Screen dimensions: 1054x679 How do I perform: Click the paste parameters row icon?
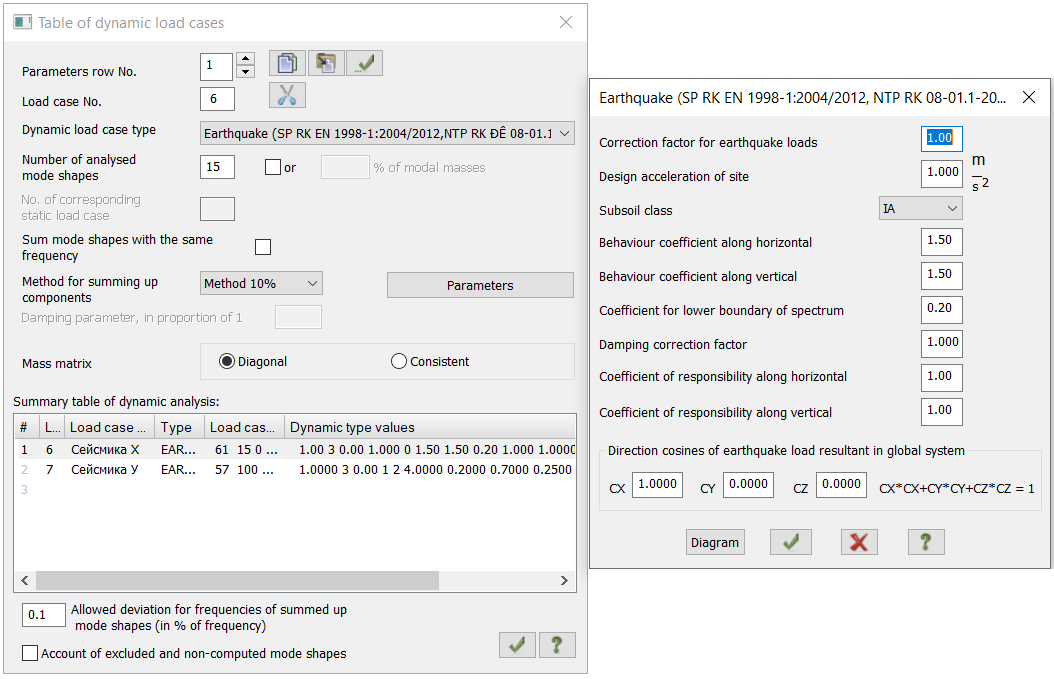326,63
